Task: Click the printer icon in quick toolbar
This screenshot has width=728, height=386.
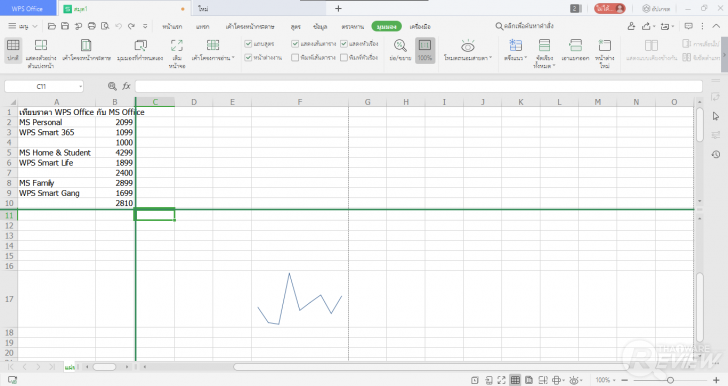Action: point(92,26)
